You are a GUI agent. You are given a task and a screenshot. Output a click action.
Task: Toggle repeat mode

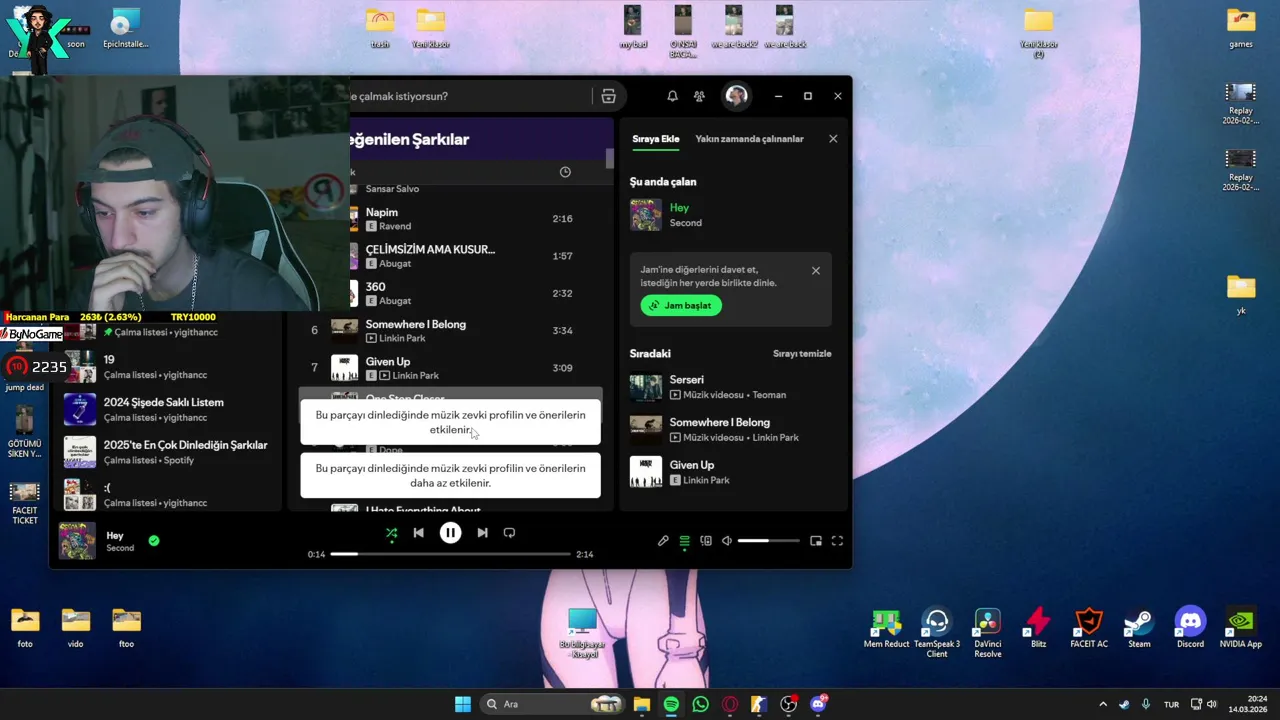pyautogui.click(x=509, y=533)
